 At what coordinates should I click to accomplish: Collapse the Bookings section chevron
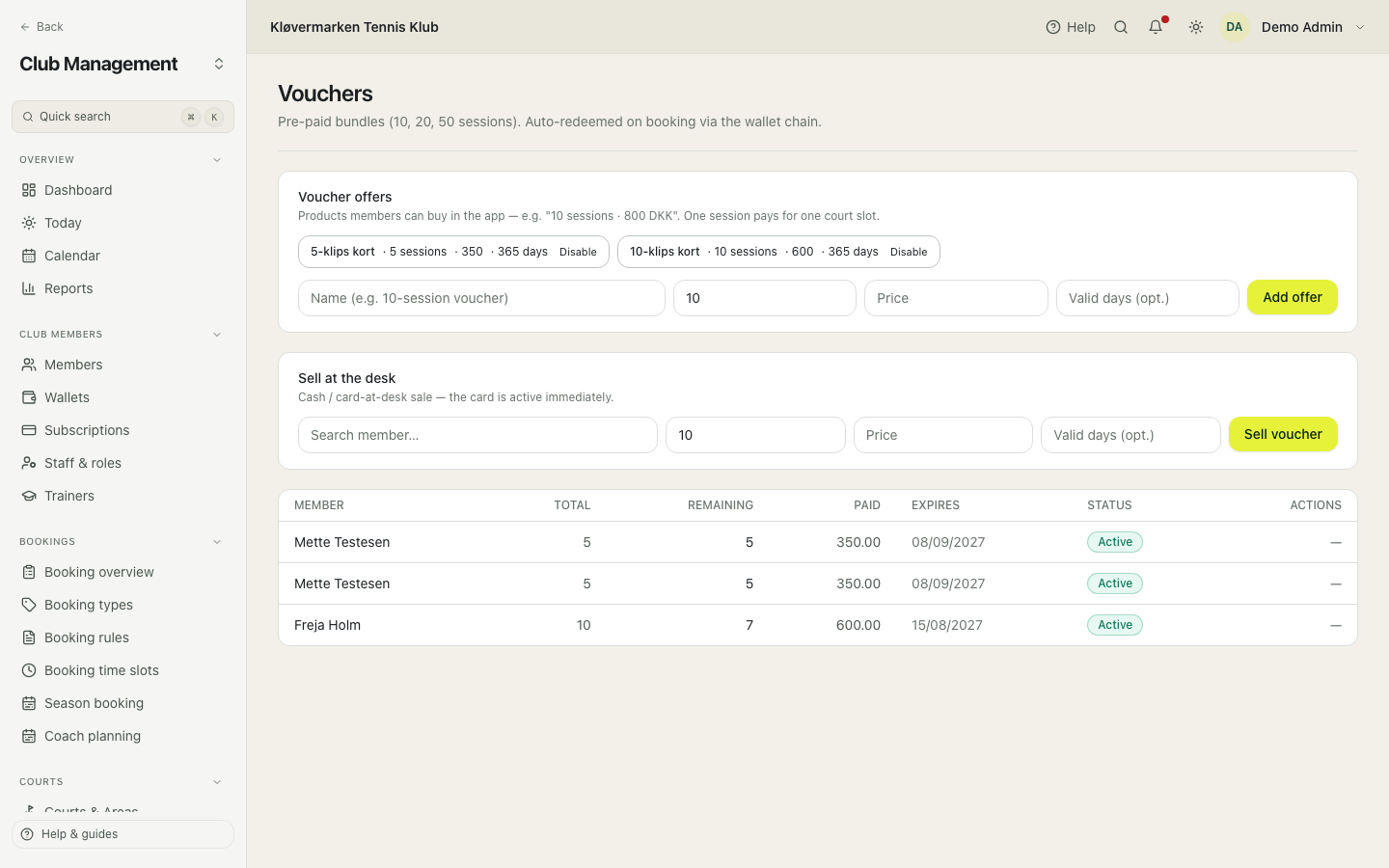coord(217,542)
